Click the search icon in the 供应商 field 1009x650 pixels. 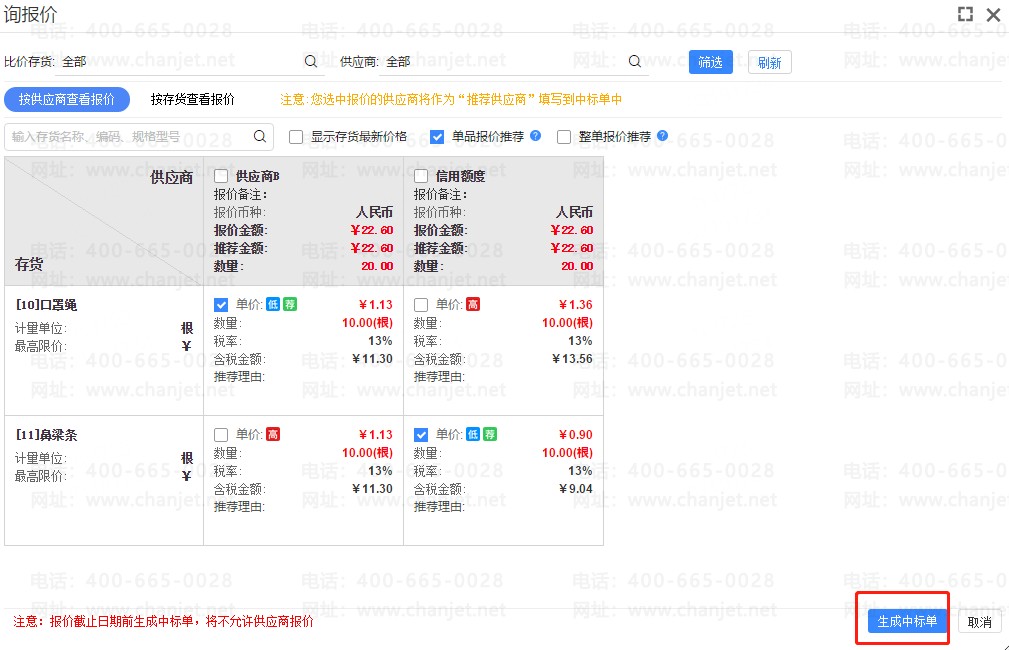tap(634, 61)
